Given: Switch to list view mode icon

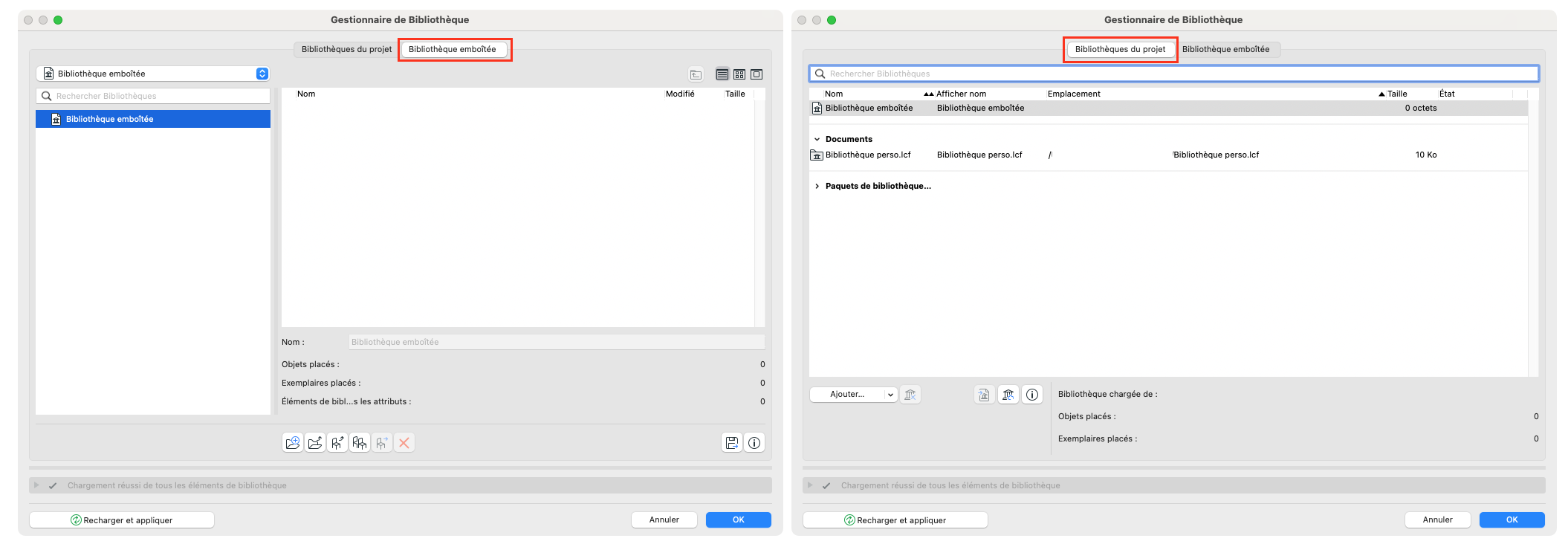Looking at the screenshot, I should pos(722,74).
